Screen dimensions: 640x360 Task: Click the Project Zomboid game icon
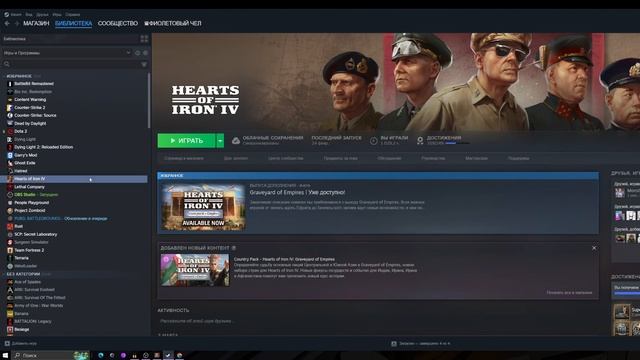[10, 211]
